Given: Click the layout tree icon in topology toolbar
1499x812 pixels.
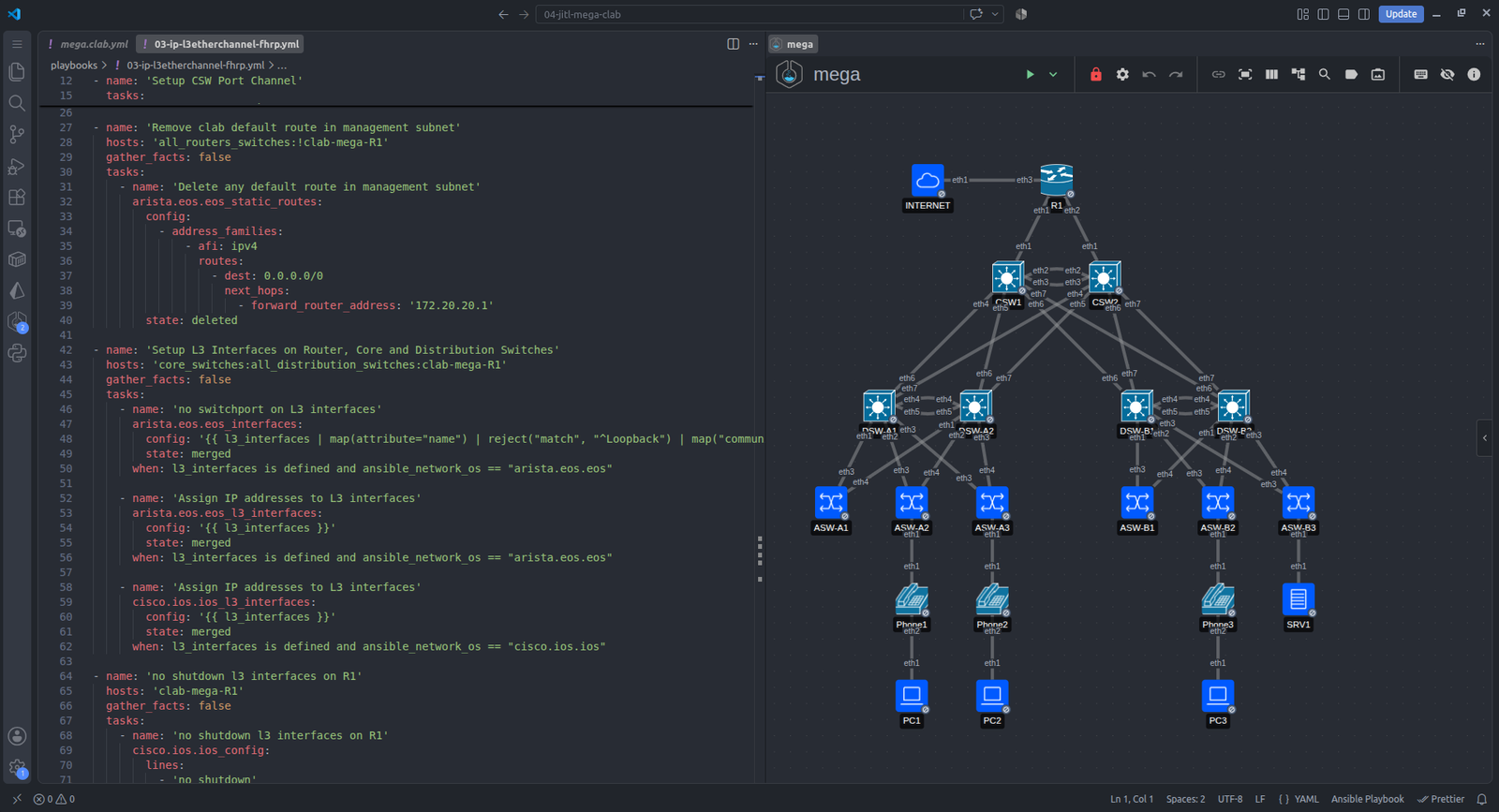Looking at the screenshot, I should pyautogui.click(x=1299, y=75).
